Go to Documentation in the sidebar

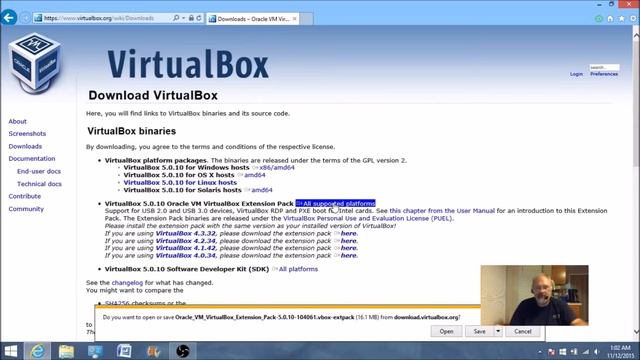tap(32, 158)
